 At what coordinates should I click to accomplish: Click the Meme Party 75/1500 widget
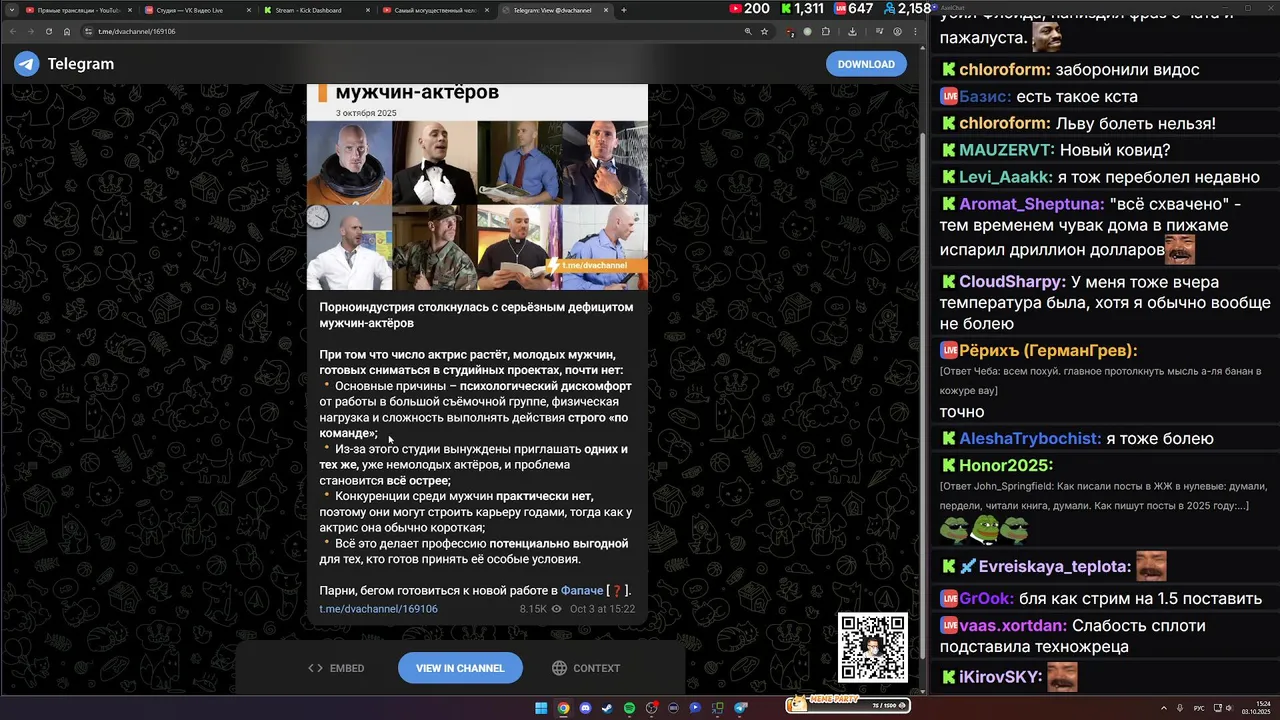[848, 705]
